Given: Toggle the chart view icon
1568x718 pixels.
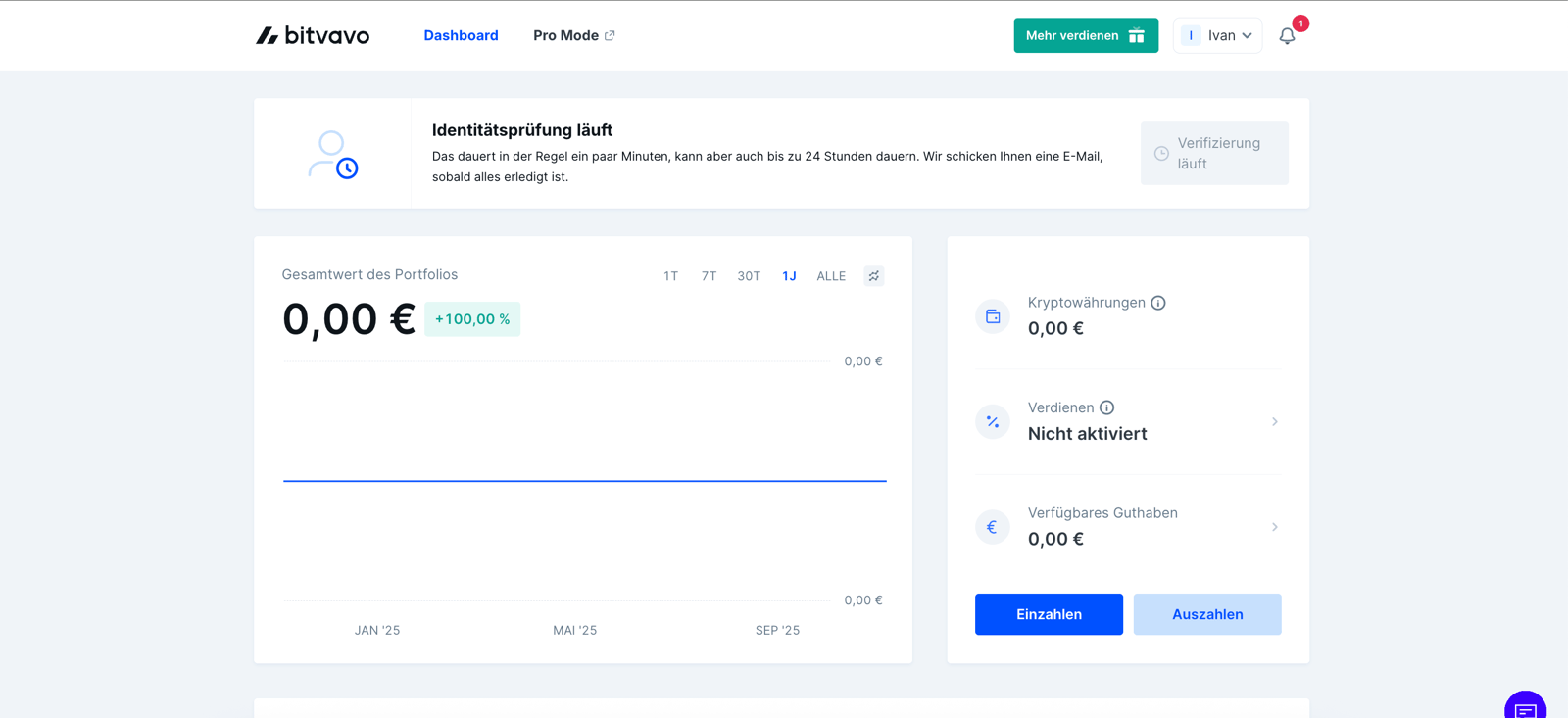Looking at the screenshot, I should (x=874, y=276).
